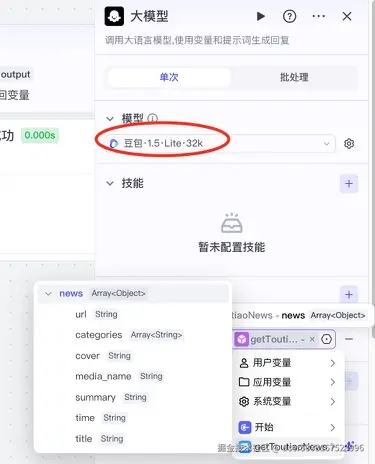The height and width of the screenshot is (464, 375).
Task: Open the 用户变量 submenu
Action: pos(288,363)
